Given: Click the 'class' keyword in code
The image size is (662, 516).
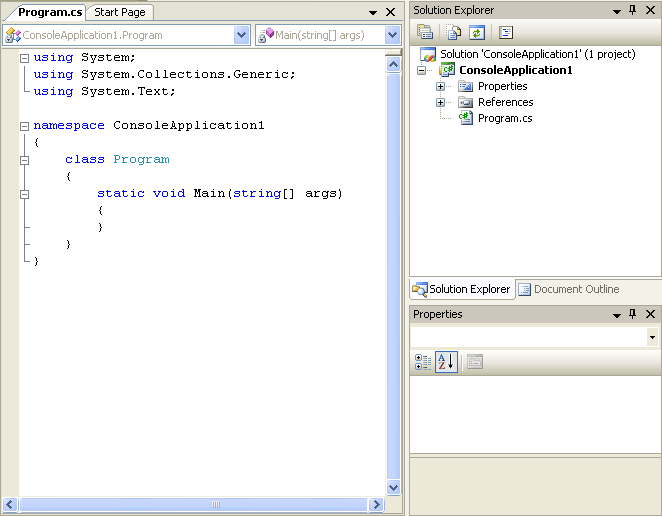Looking at the screenshot, I should tap(85, 160).
